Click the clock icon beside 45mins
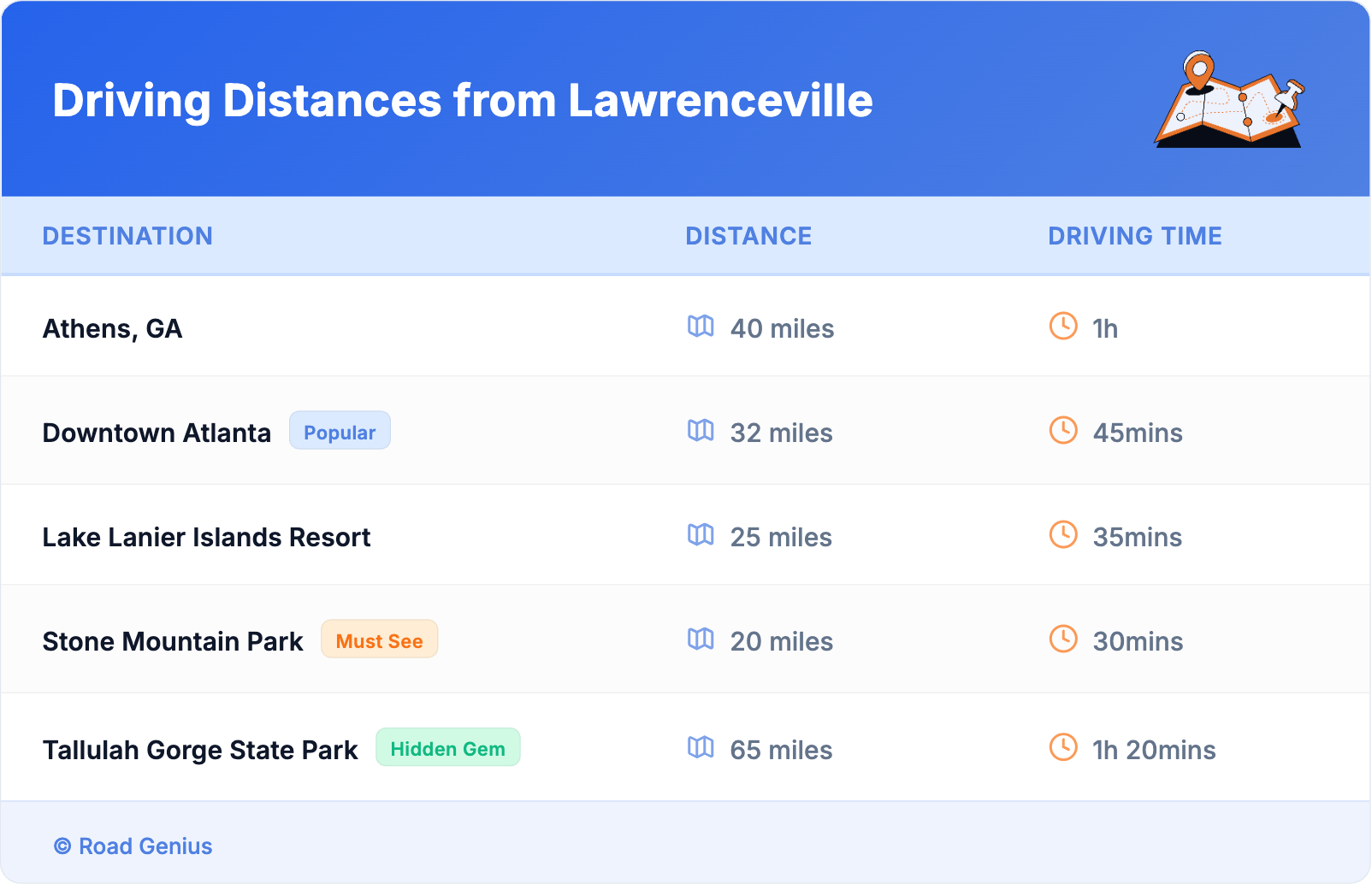 [1063, 431]
